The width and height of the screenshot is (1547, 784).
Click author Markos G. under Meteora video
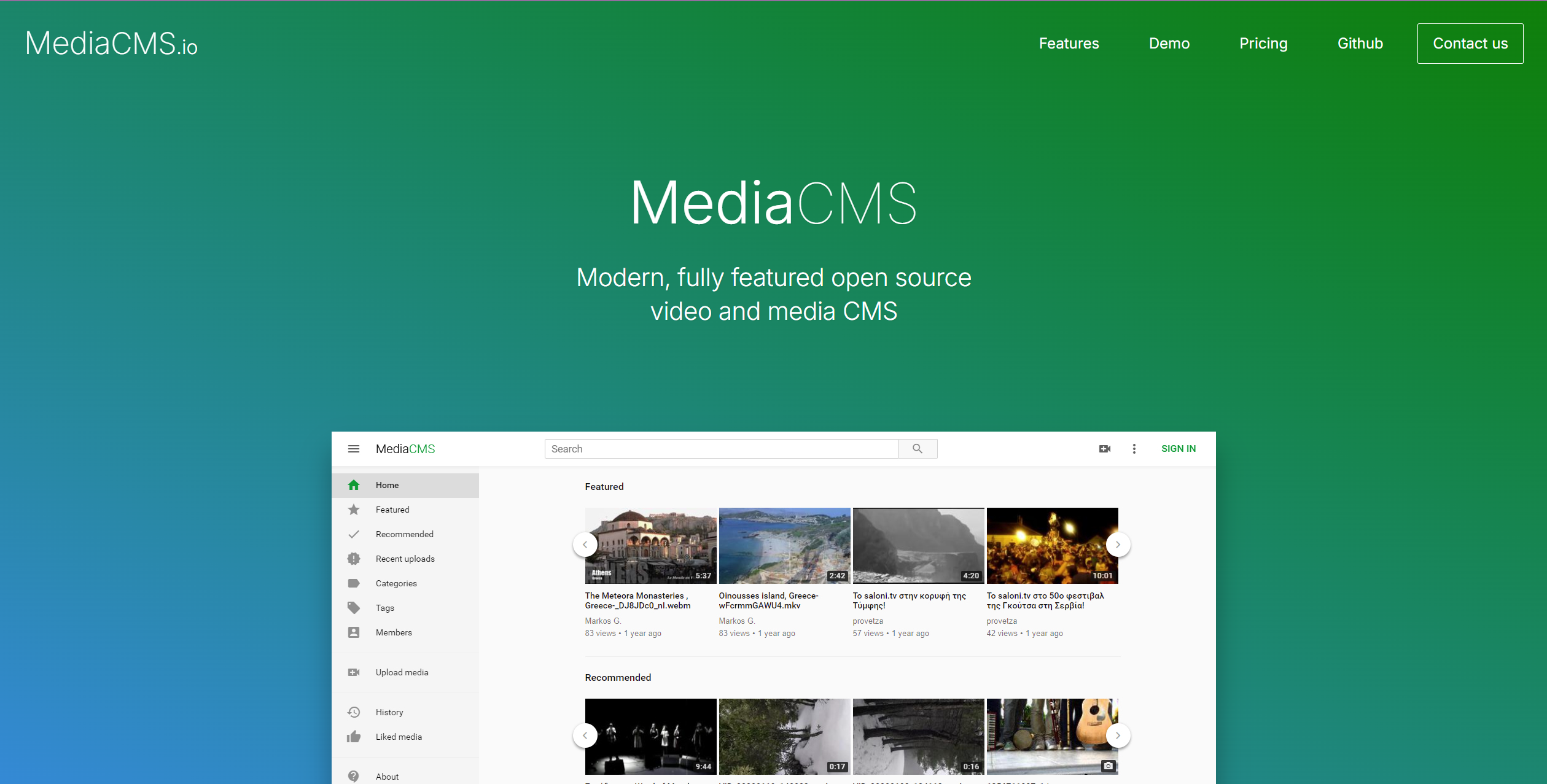[603, 621]
